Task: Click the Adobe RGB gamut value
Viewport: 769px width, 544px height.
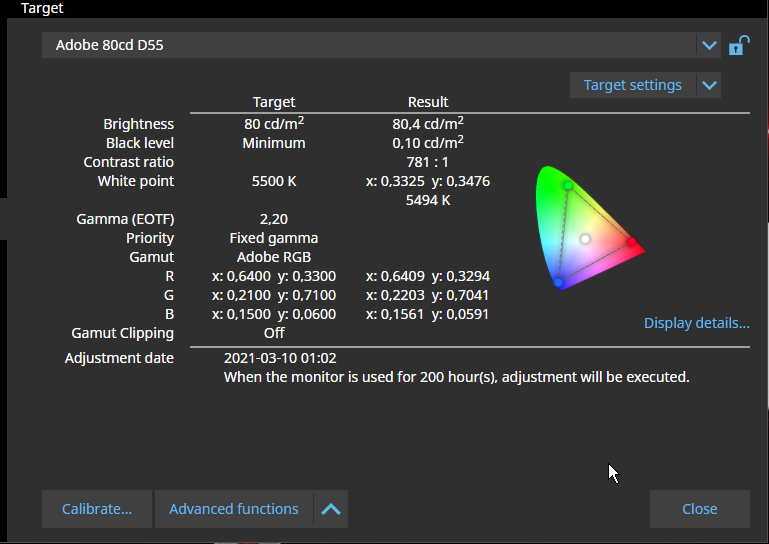Action: tap(274, 257)
